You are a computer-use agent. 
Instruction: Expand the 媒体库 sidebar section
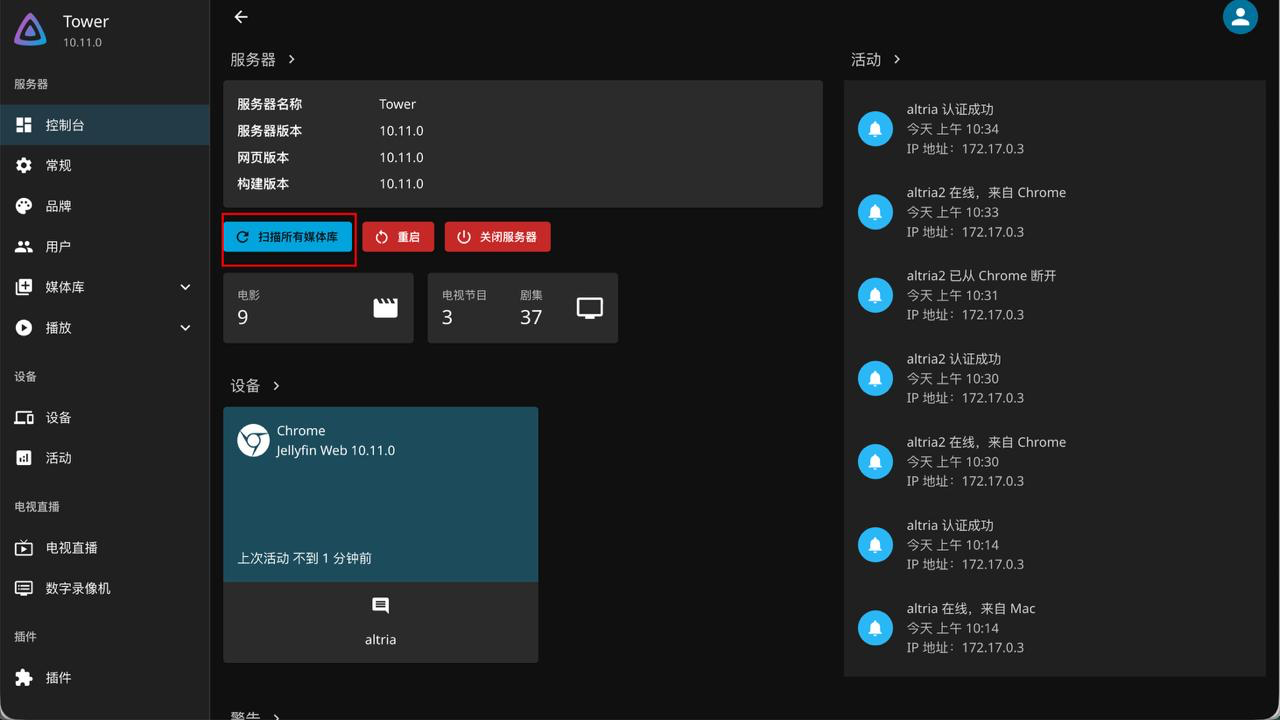pos(185,287)
